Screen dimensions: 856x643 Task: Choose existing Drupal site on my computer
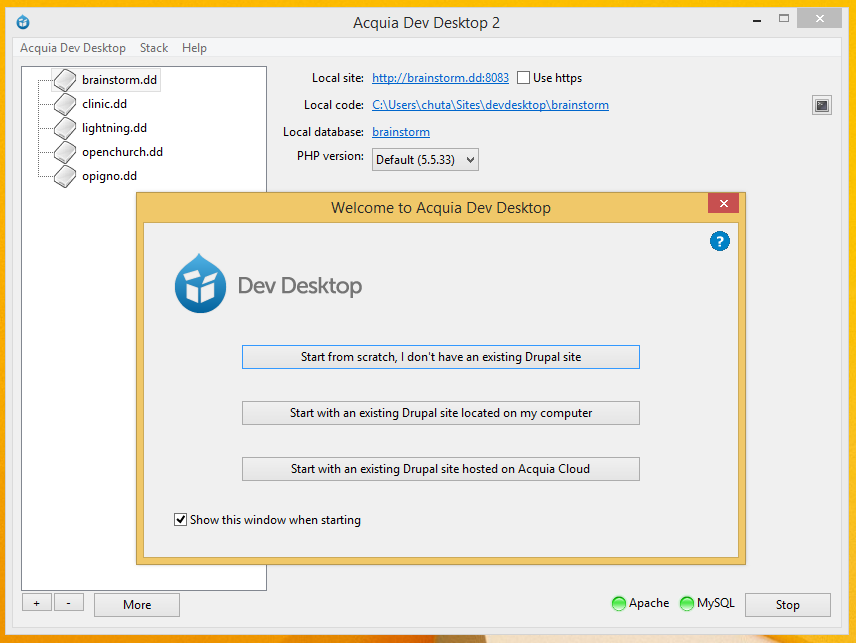[441, 413]
